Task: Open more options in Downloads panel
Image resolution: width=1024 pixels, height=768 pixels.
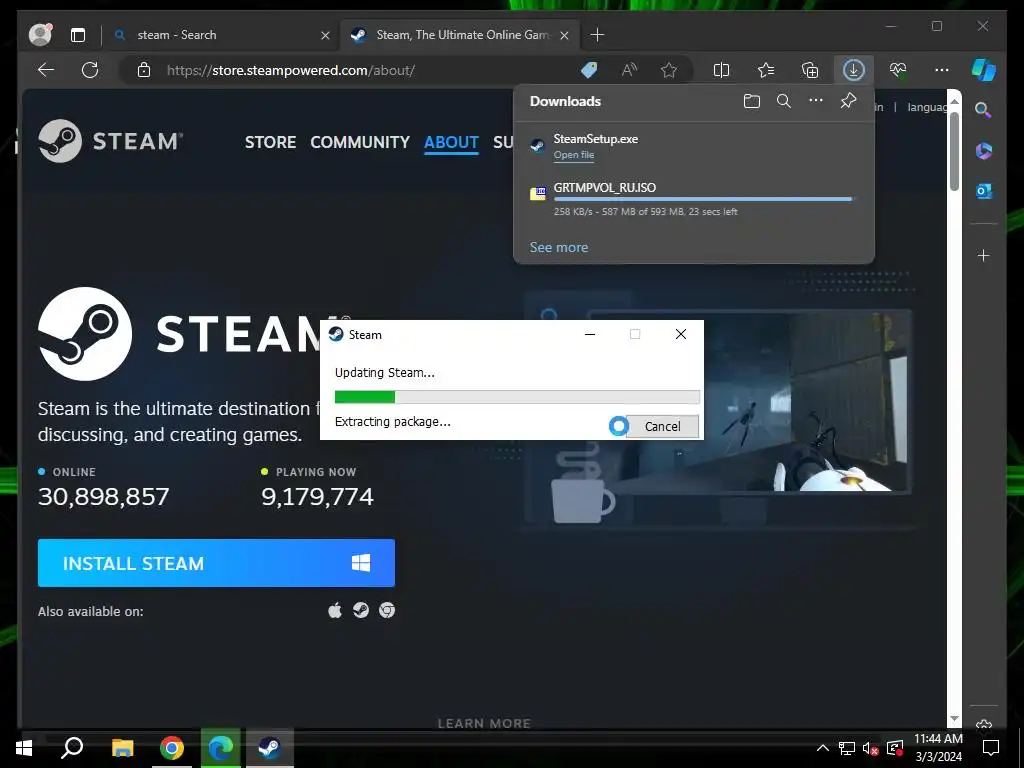Action: coord(816,101)
